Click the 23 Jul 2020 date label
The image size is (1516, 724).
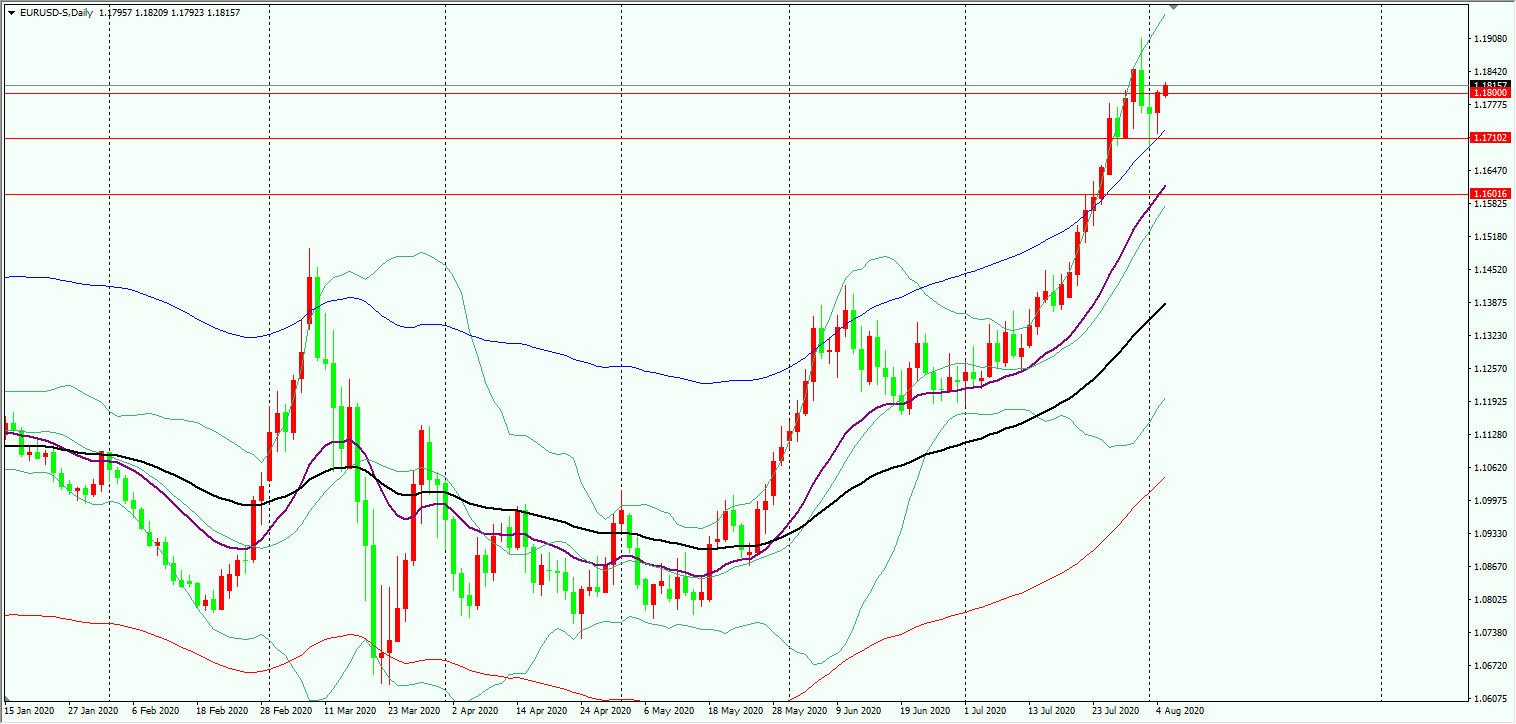point(1116,711)
